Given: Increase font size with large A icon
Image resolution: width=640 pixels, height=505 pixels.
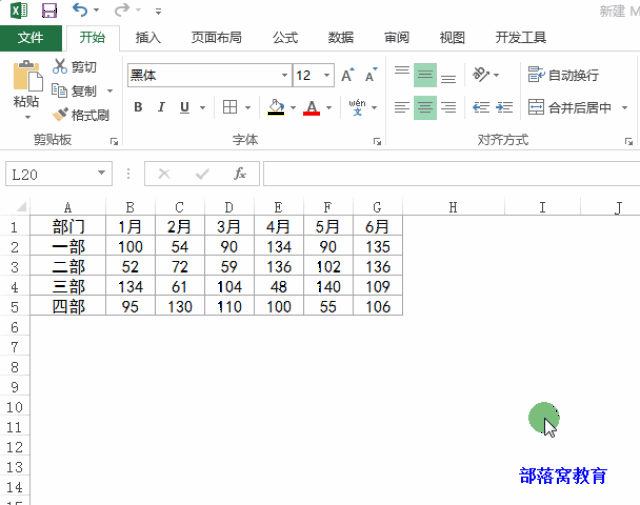Looking at the screenshot, I should (x=347, y=75).
